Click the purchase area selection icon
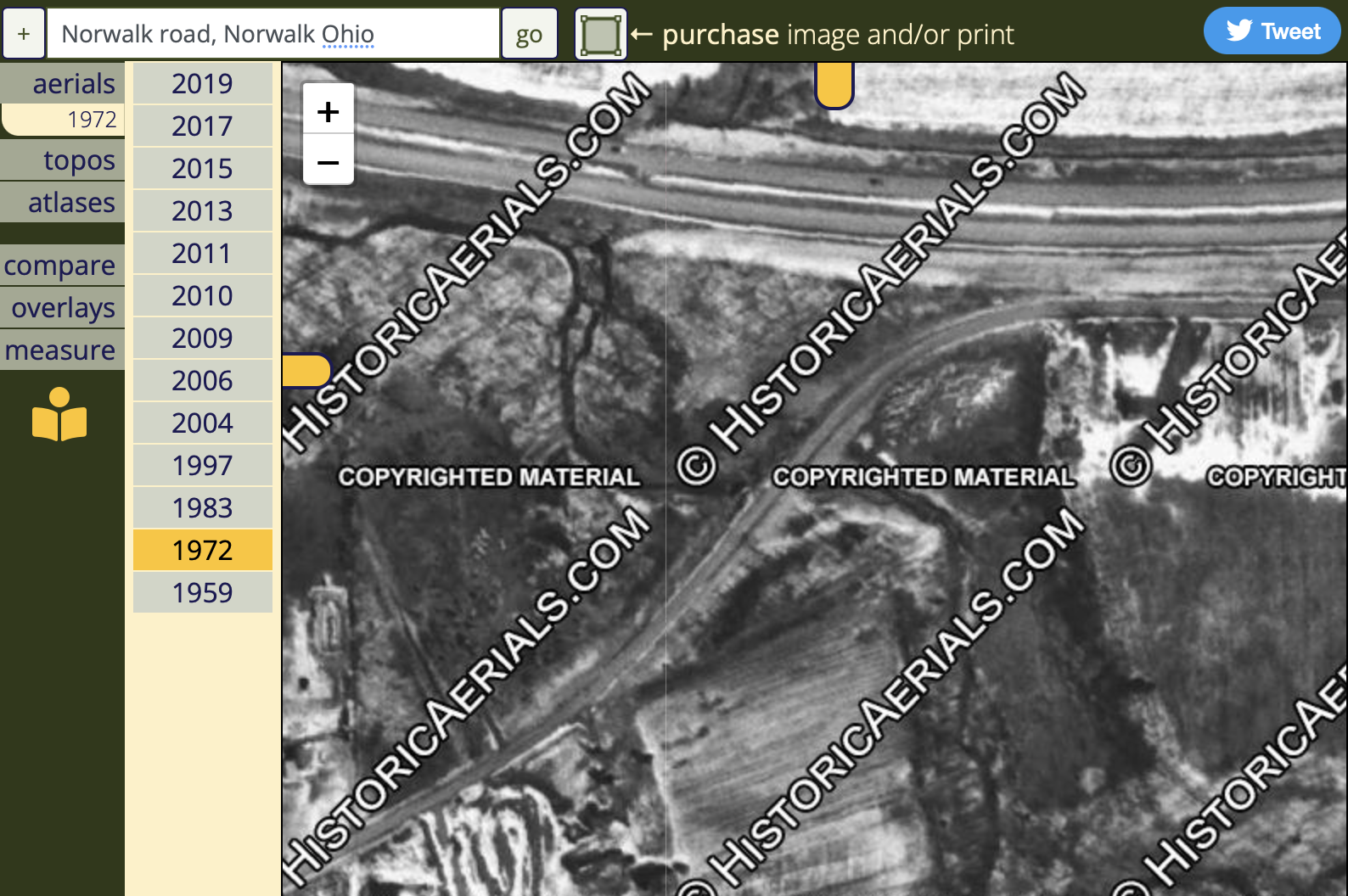Image resolution: width=1348 pixels, height=896 pixels. (601, 35)
